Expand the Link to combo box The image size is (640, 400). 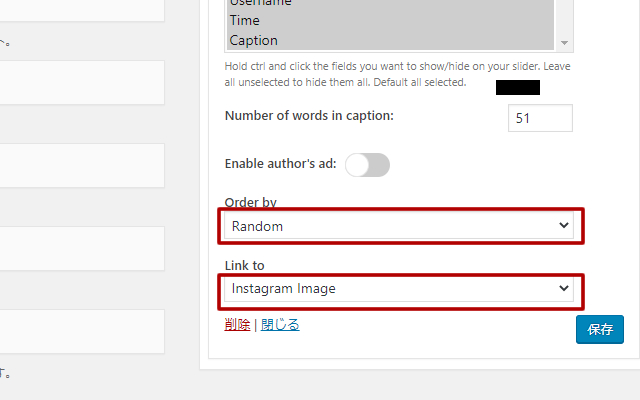coord(398,289)
